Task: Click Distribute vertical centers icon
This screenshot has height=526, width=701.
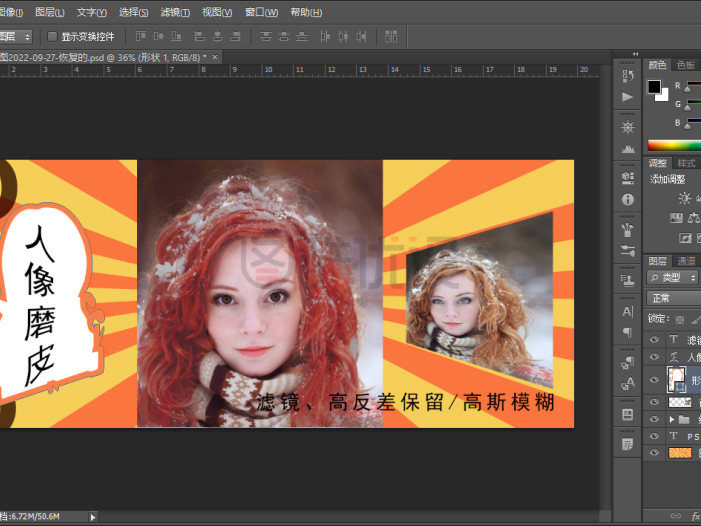Action: click(284, 36)
